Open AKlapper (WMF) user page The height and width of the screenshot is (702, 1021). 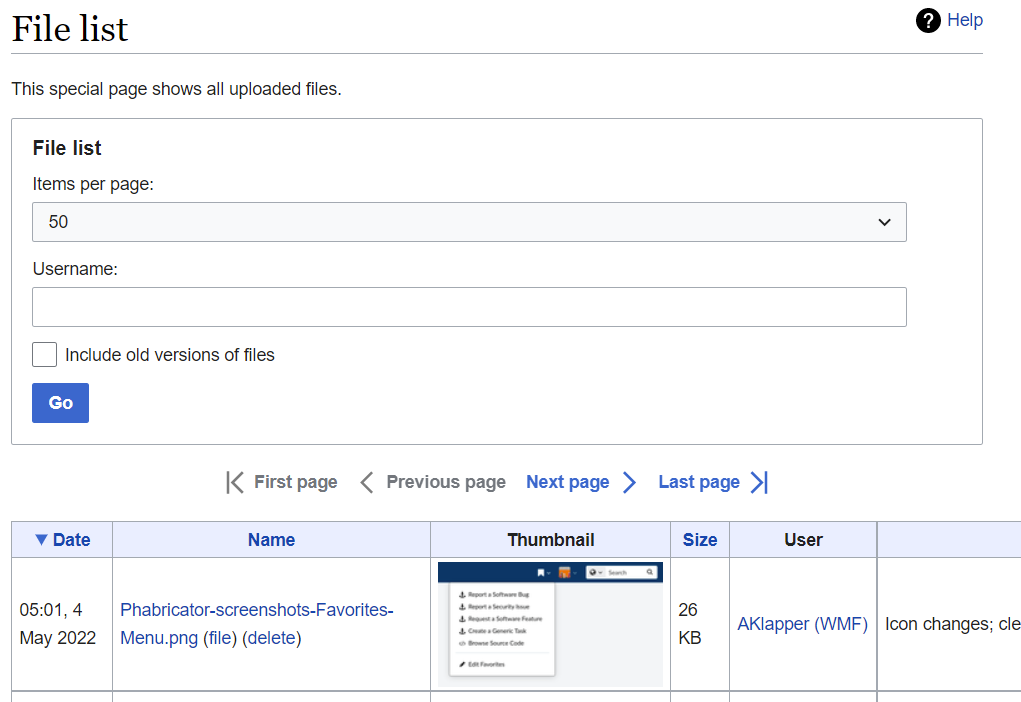tap(802, 624)
